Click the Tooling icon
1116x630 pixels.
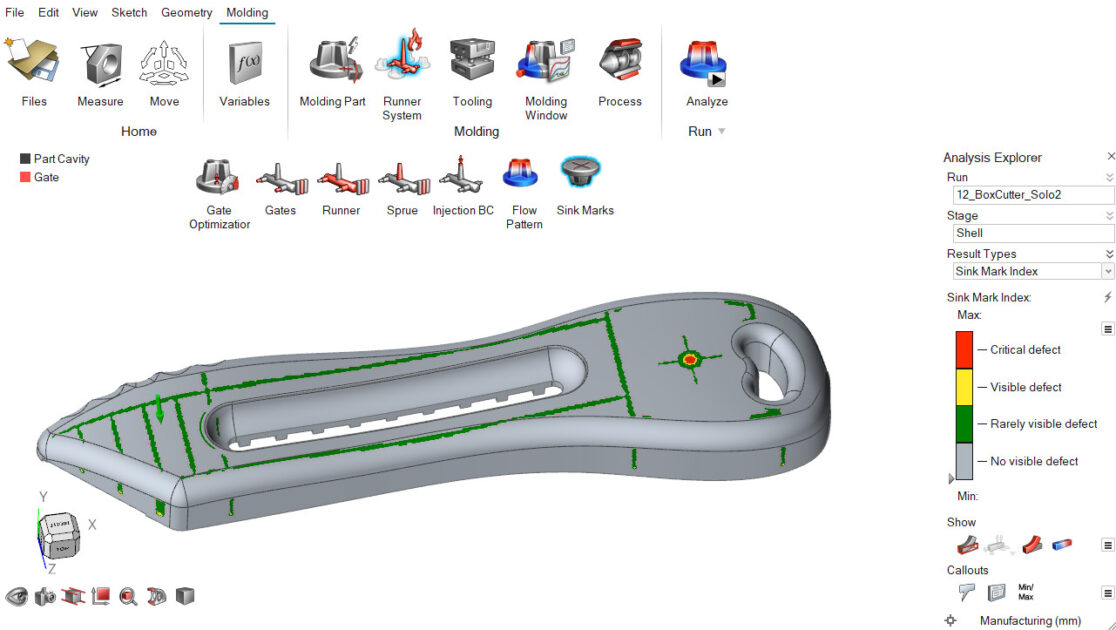tap(472, 62)
